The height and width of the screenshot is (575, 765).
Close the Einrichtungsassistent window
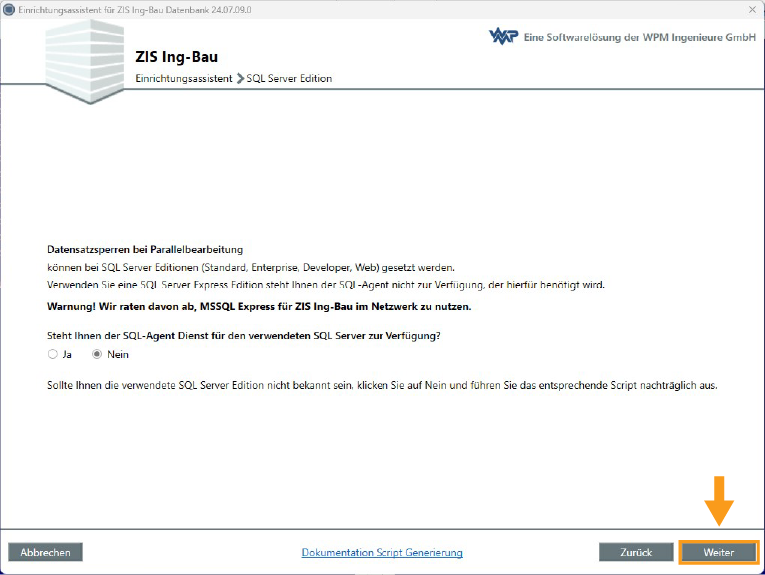coord(752,9)
